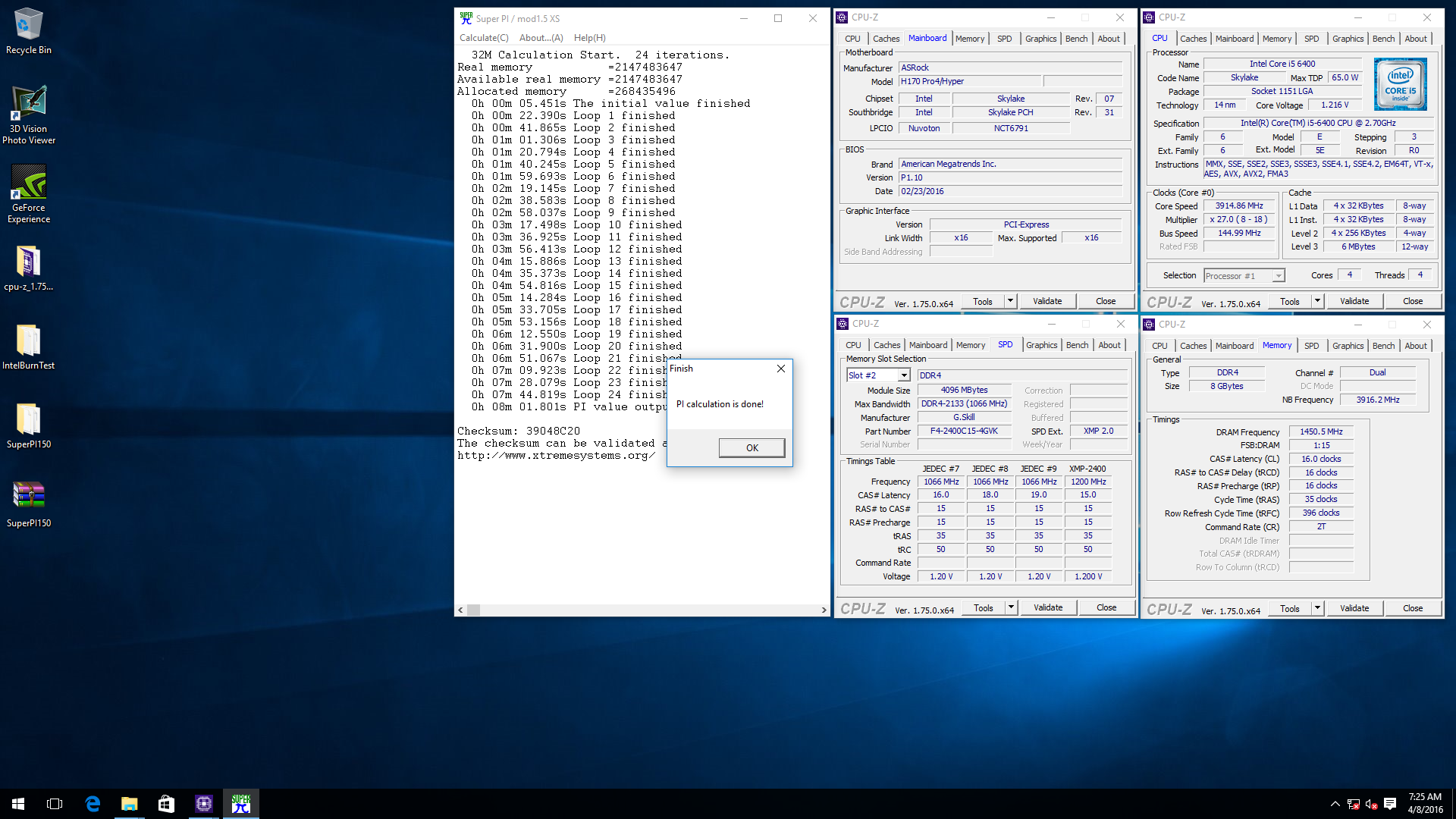The image size is (1456, 819).
Task: Click the x 27.0 ( 8 - 18 ) multiplier value
Action: coord(1239,220)
